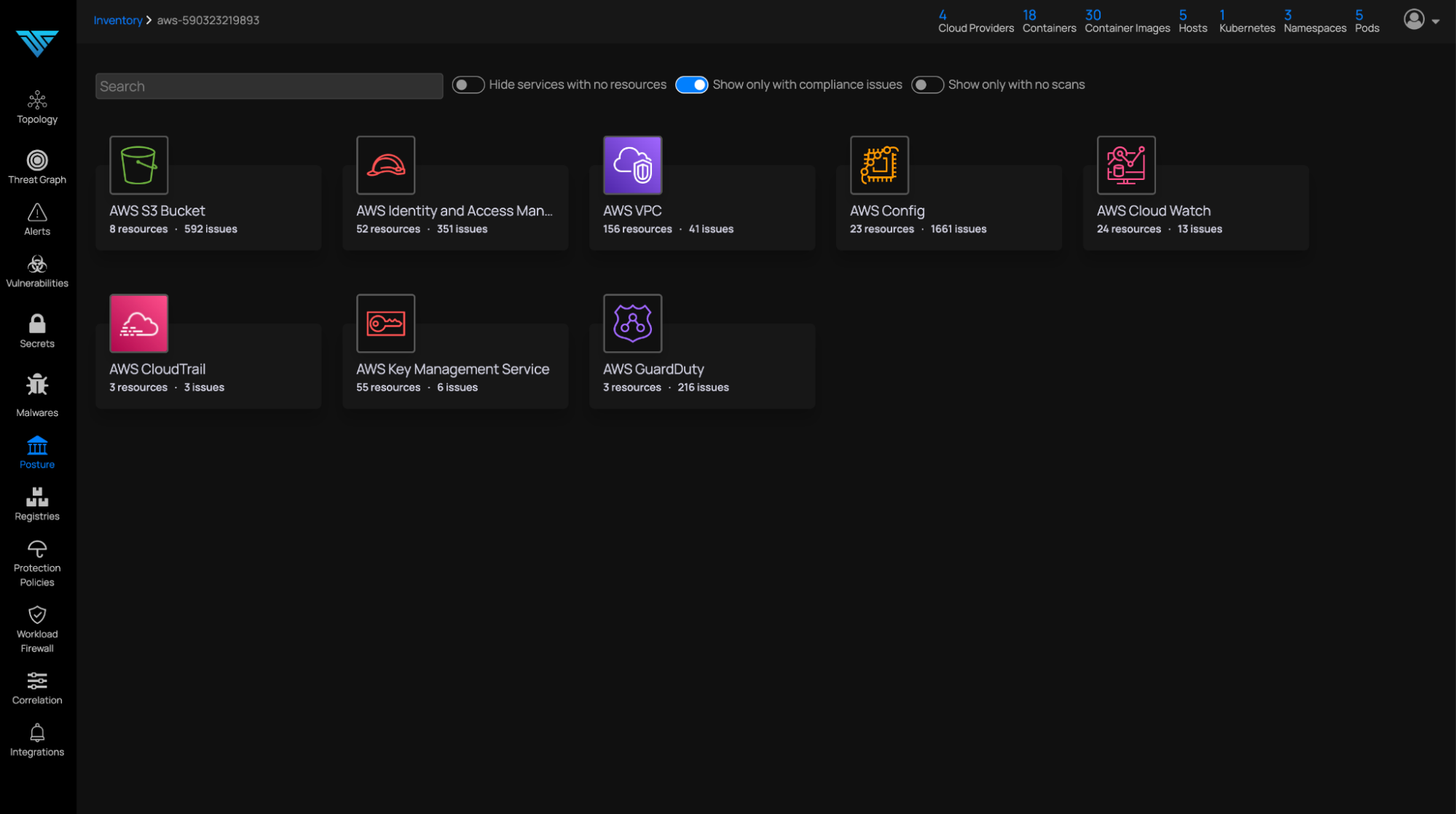Screen dimensions: 1456x814
Task: Click the Deepfence logo icon
Action: coord(37,43)
